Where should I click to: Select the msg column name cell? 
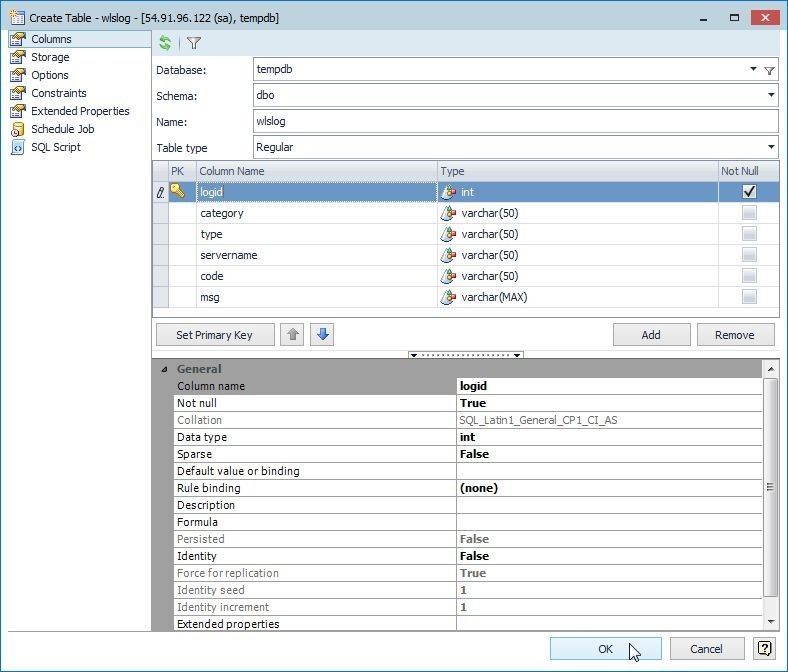pyautogui.click(x=317, y=298)
